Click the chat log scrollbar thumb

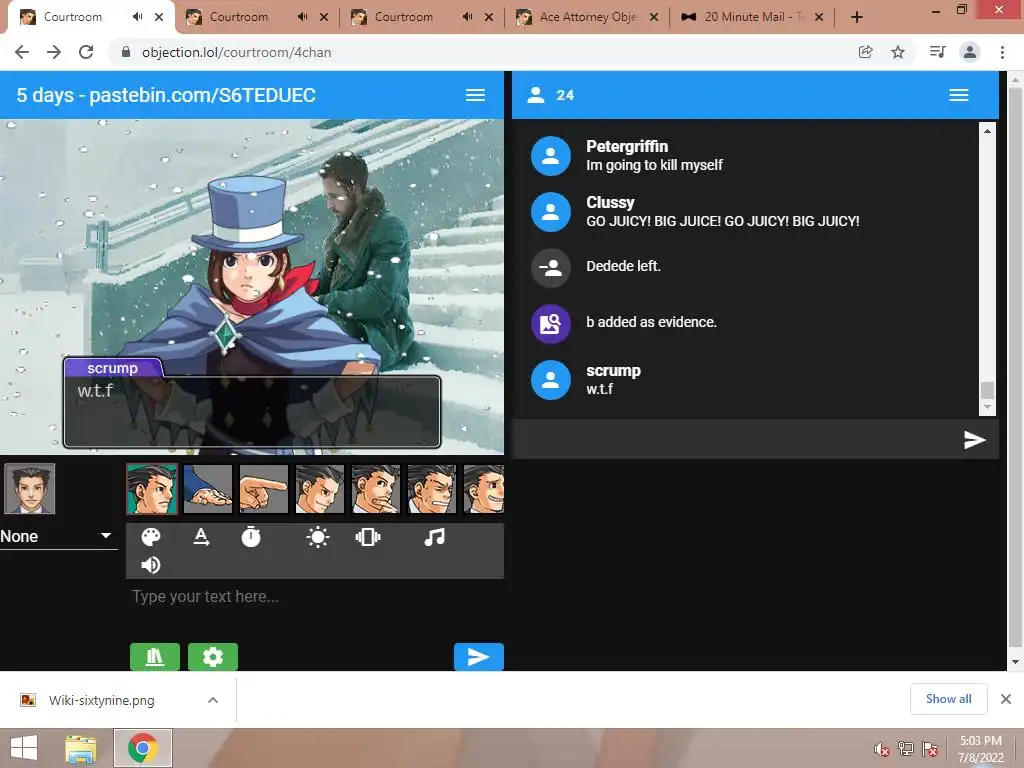tap(987, 390)
